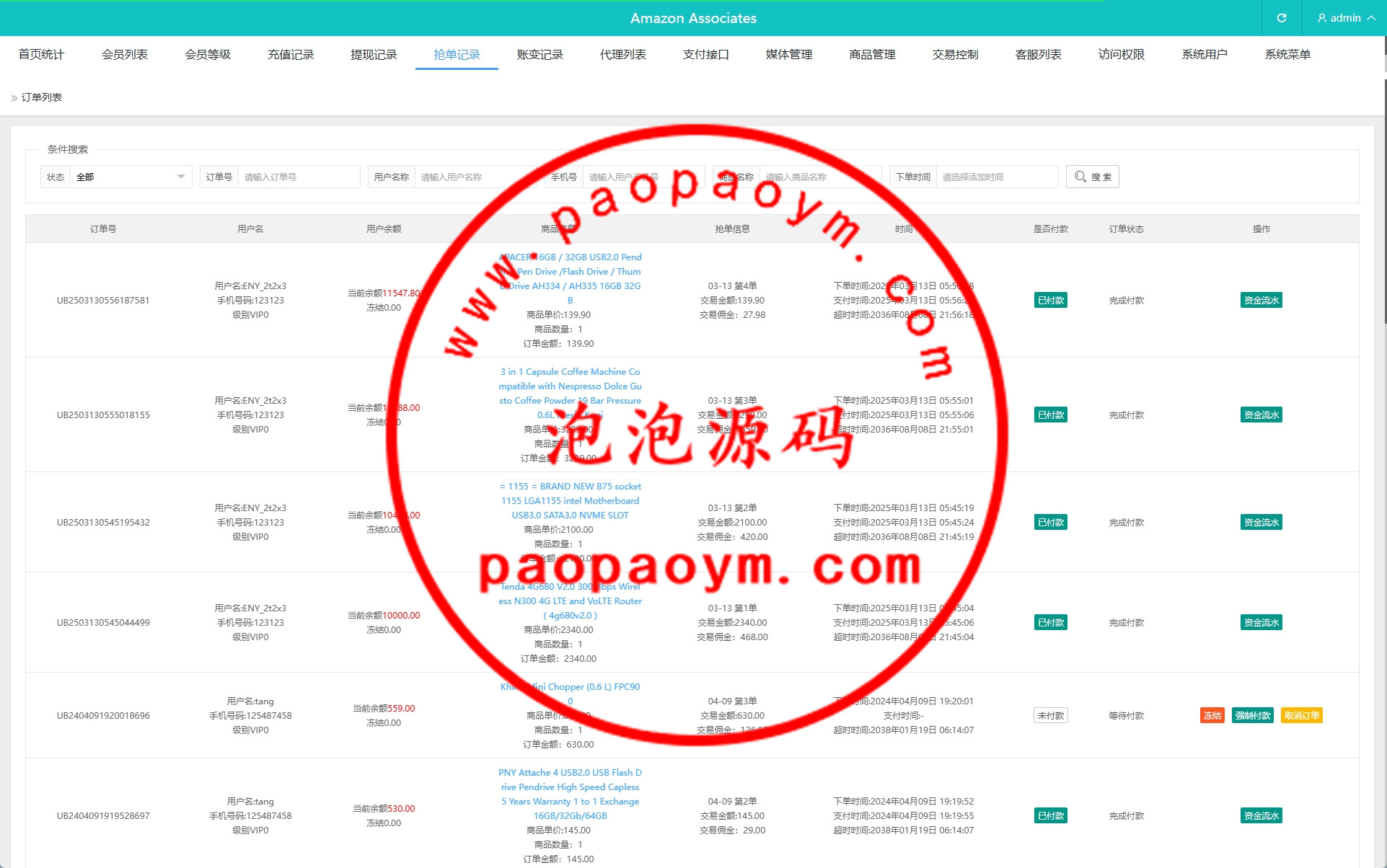
Task: Click the admin user avatar icon
Action: 1321,18
